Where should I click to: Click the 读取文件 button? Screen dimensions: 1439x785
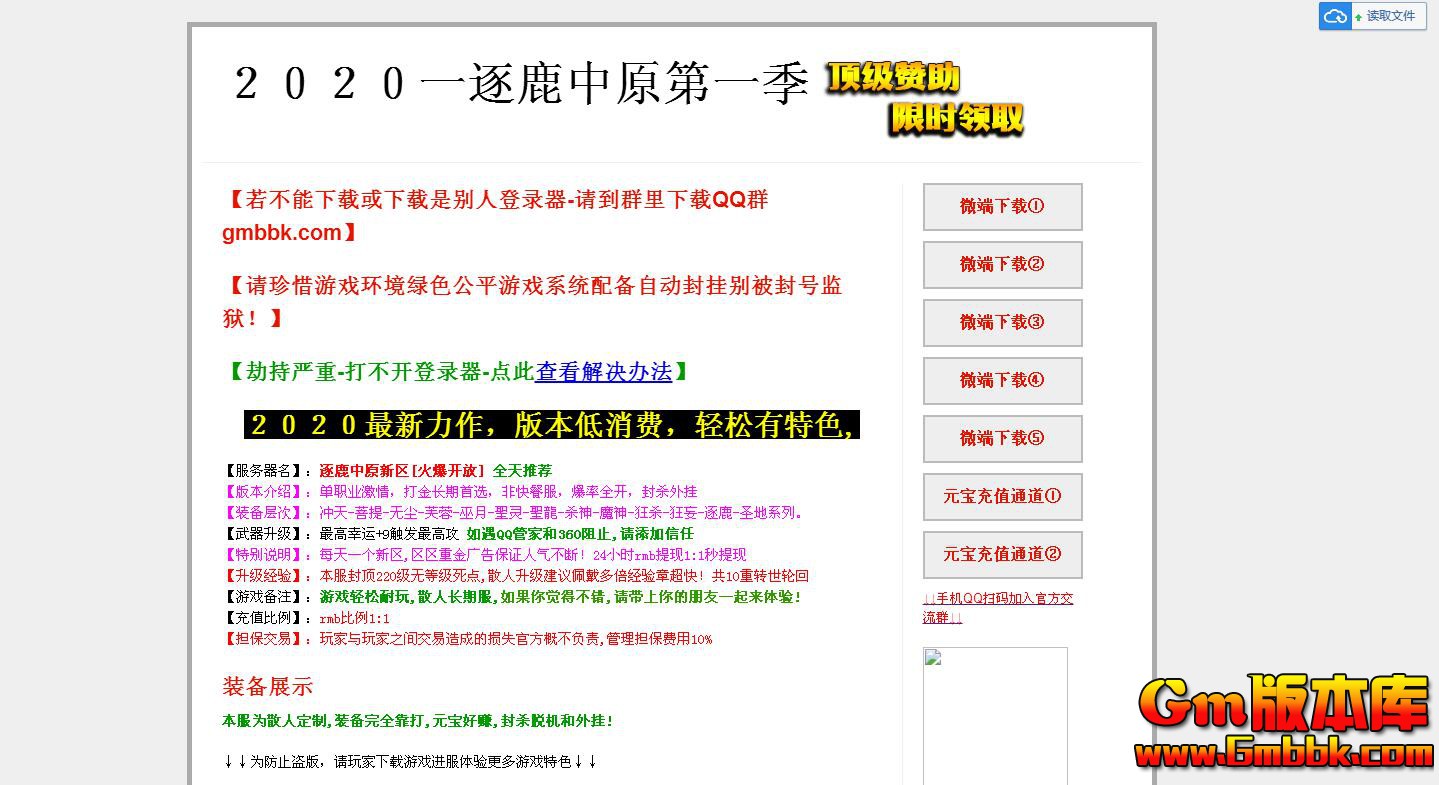click(x=1386, y=16)
